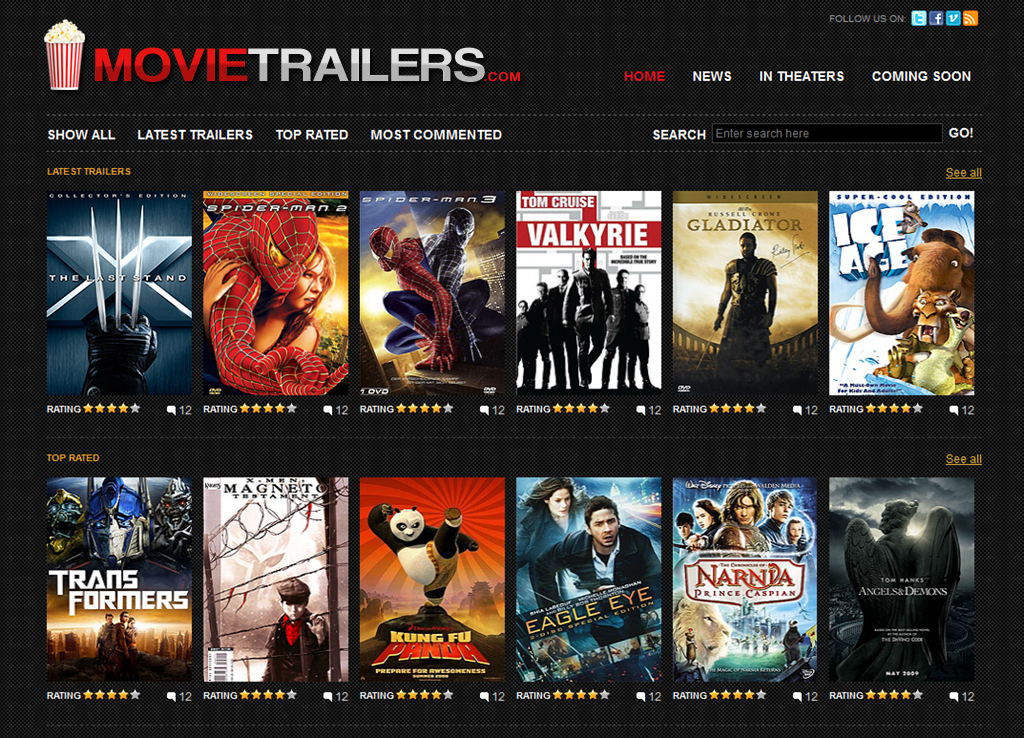Image resolution: width=1024 pixels, height=738 pixels.
Task: Select the Latest Trailers filter tab
Action: click(195, 135)
